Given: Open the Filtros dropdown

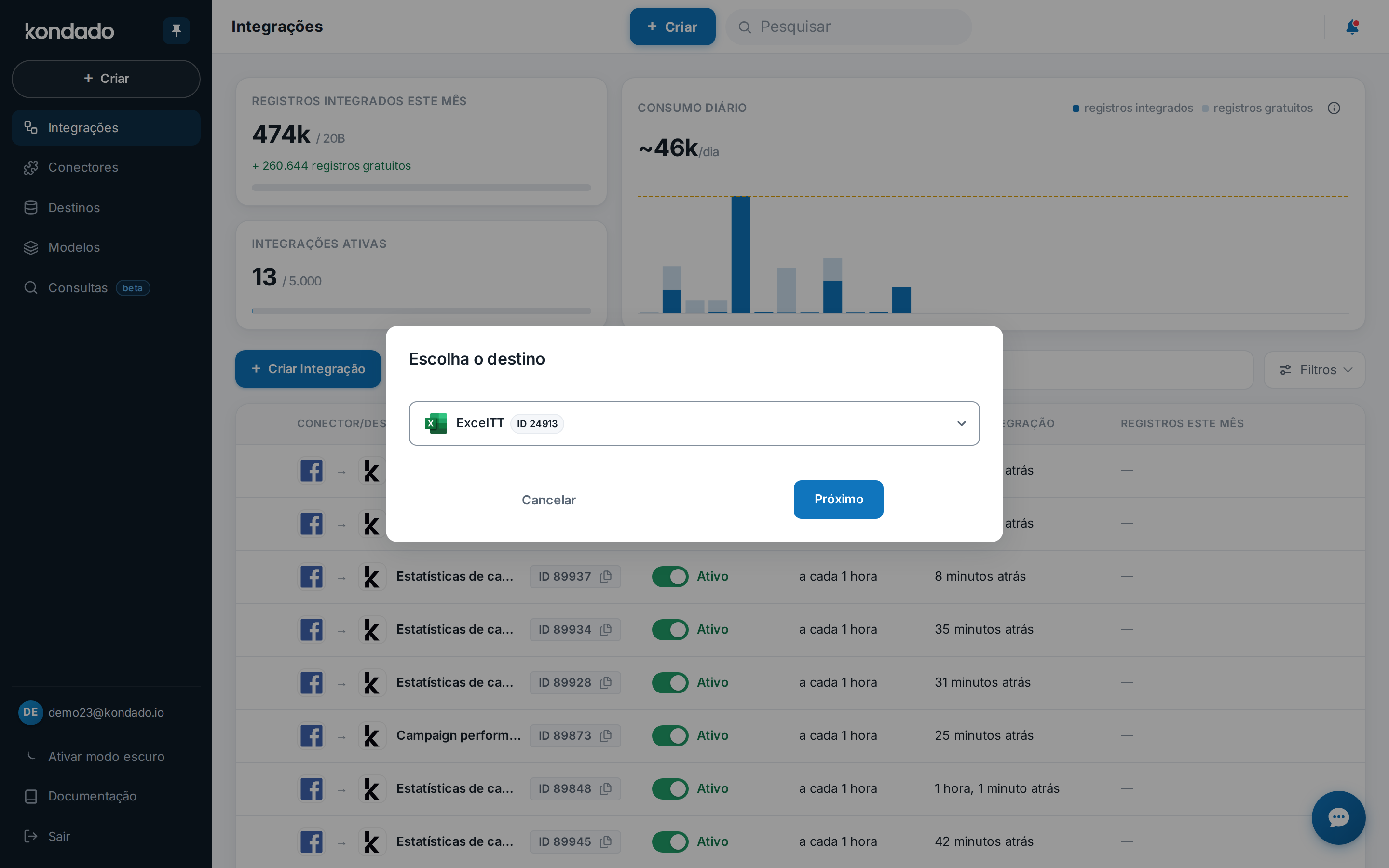Looking at the screenshot, I should [x=1314, y=370].
